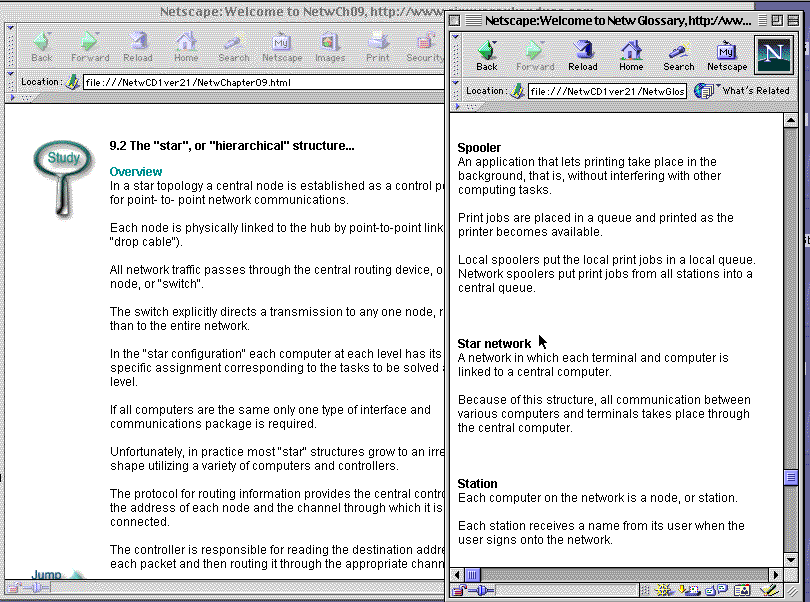This screenshot has width=810, height=602.
Task: Click the Forward icon in Chapter 09 window
Action: pyautogui.click(x=90, y=47)
